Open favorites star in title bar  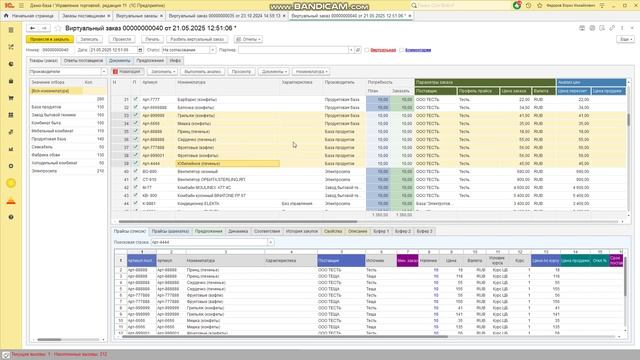[x=540, y=5]
